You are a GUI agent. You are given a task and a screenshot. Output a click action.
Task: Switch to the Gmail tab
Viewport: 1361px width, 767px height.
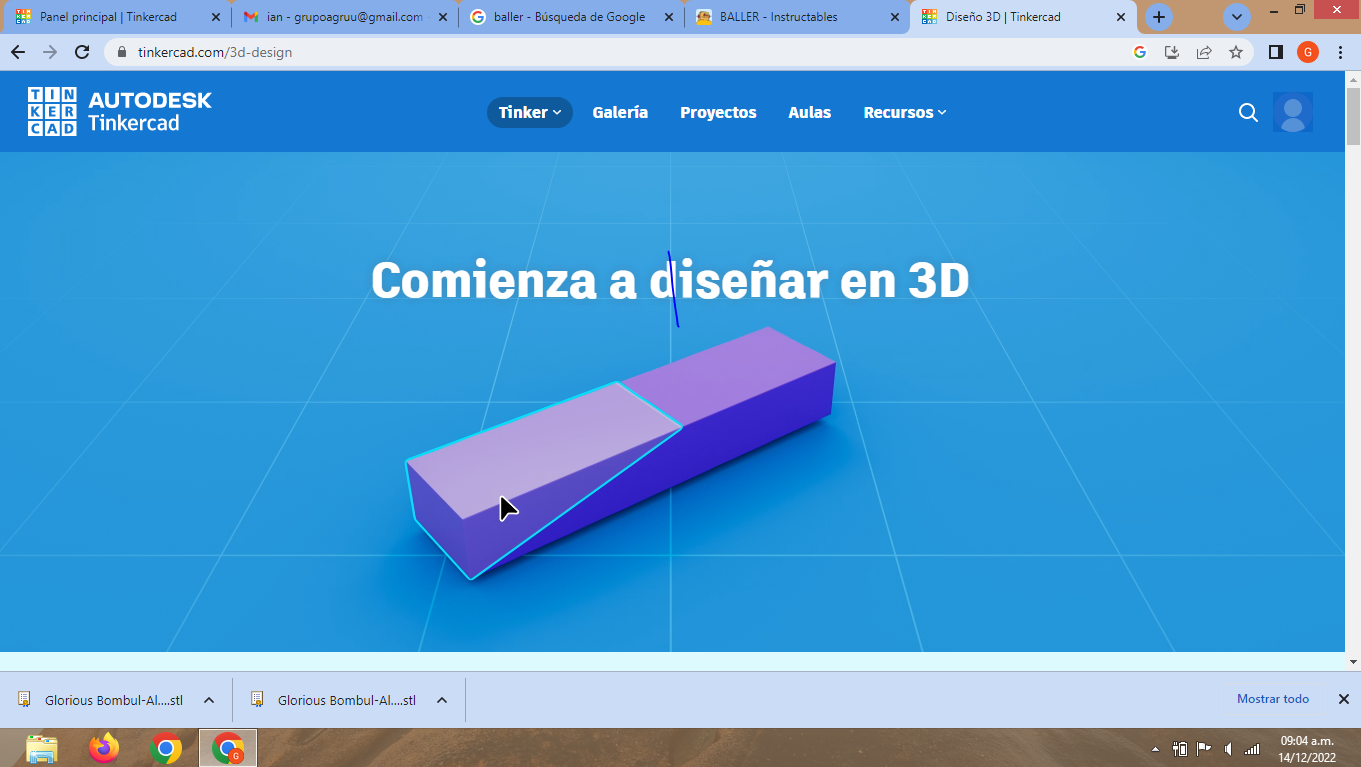[345, 17]
